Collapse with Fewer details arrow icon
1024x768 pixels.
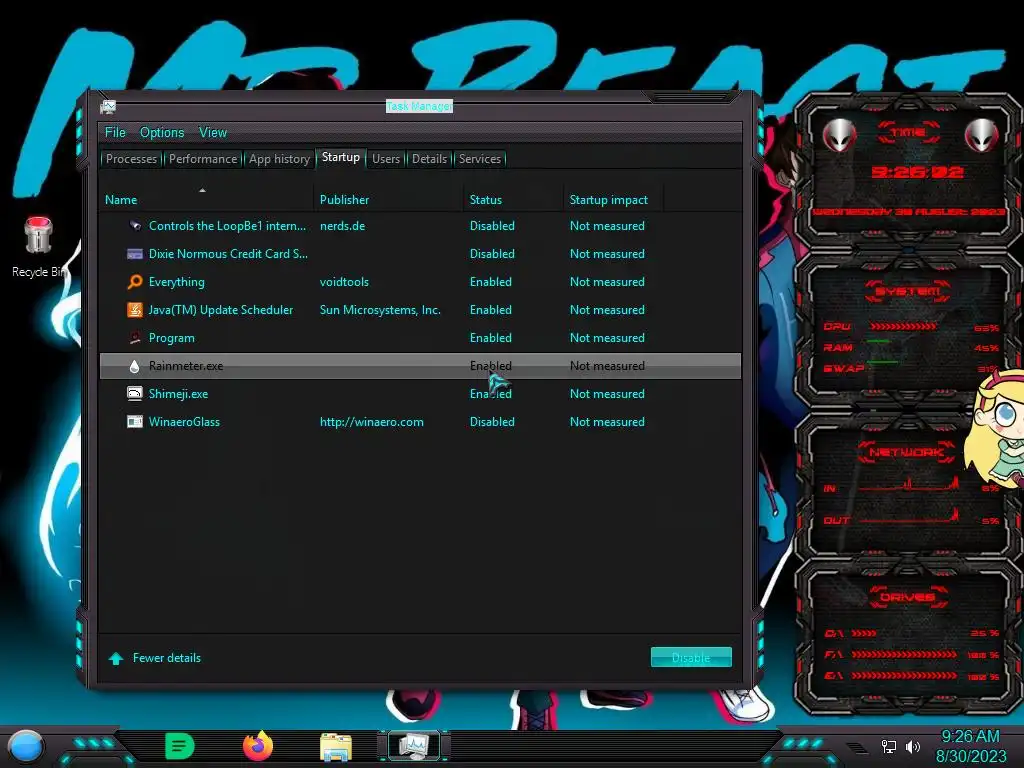(116, 658)
